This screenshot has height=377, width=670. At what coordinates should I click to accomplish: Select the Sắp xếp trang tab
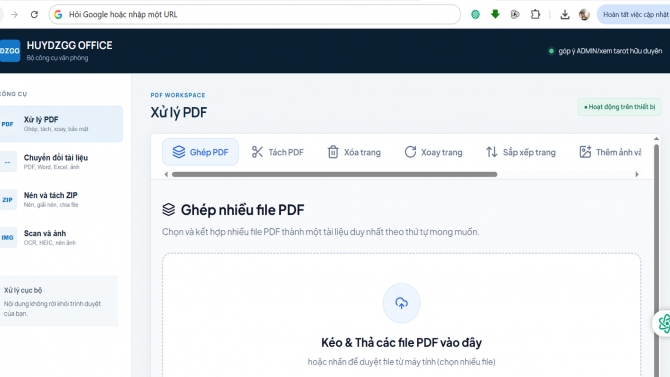[x=520, y=152]
